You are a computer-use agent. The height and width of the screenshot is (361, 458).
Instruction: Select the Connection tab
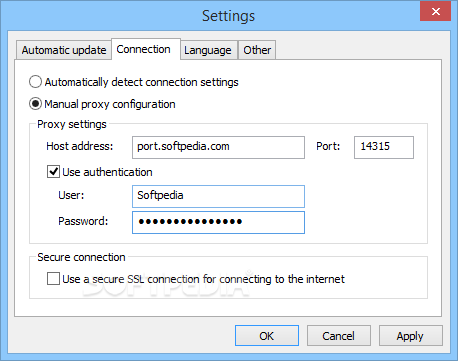point(146,49)
